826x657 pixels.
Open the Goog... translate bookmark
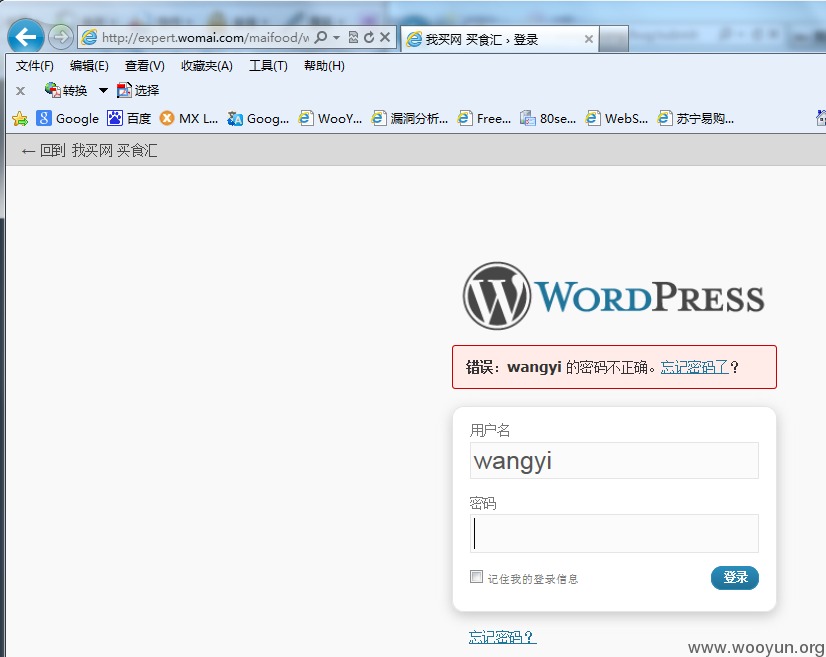258,119
